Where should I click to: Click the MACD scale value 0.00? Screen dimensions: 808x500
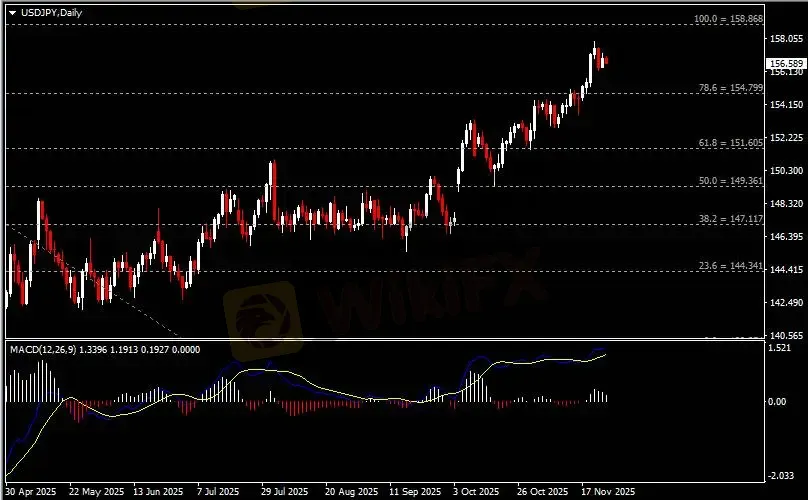777,402
